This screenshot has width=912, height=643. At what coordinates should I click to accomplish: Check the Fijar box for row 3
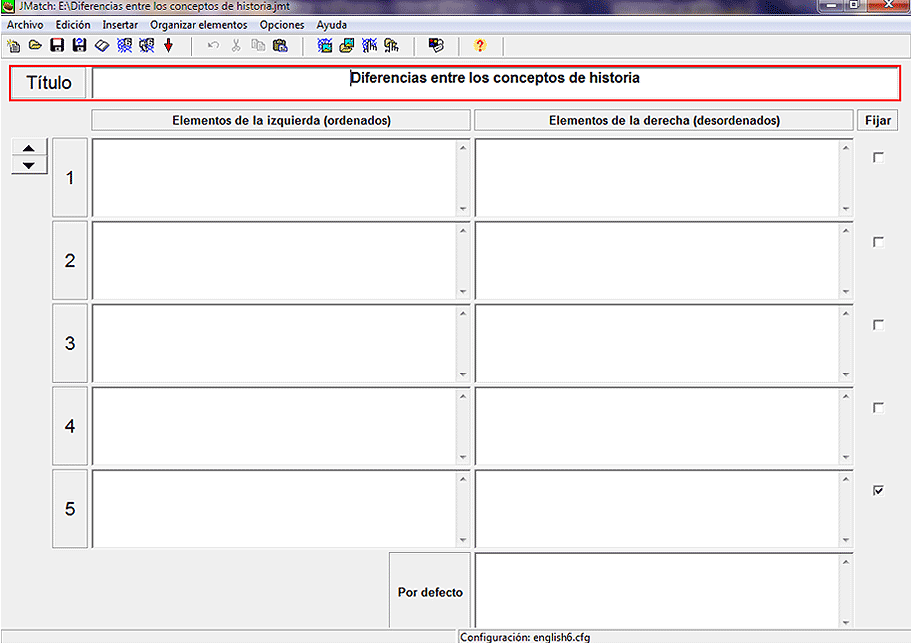[878, 325]
